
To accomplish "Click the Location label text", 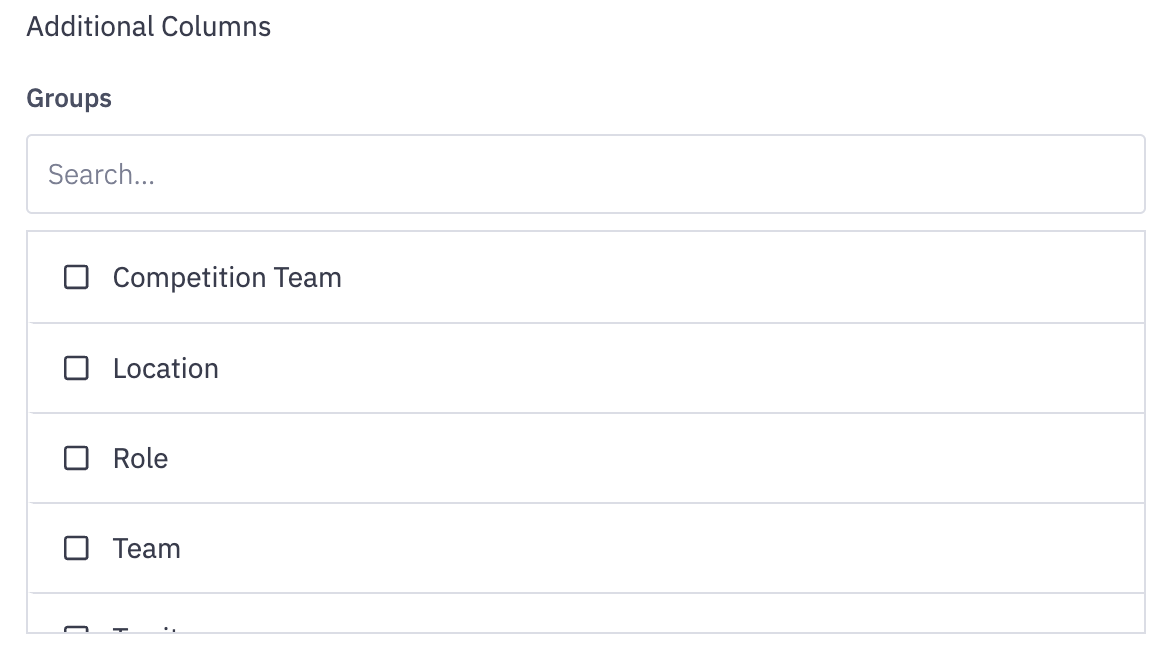I will pyautogui.click(x=166, y=368).
